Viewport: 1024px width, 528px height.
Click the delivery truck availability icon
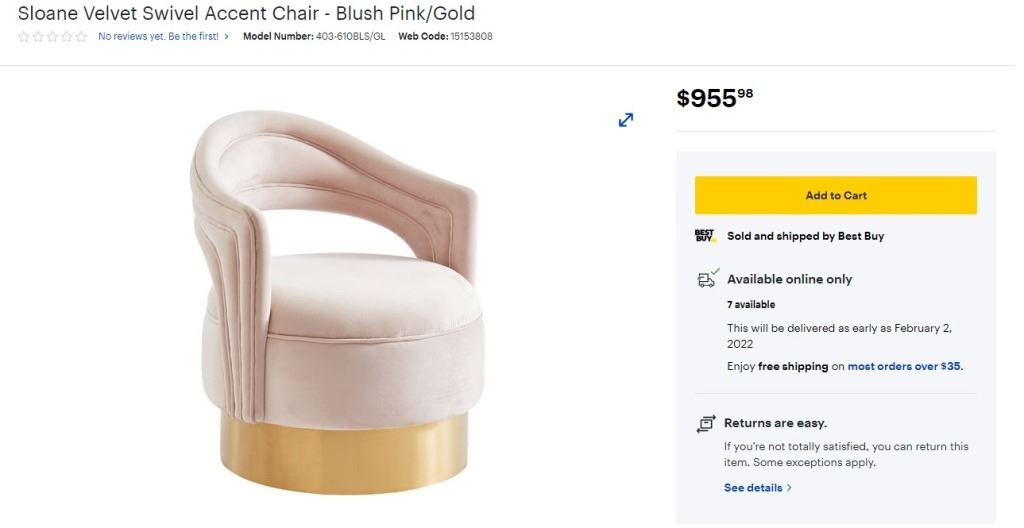point(707,279)
